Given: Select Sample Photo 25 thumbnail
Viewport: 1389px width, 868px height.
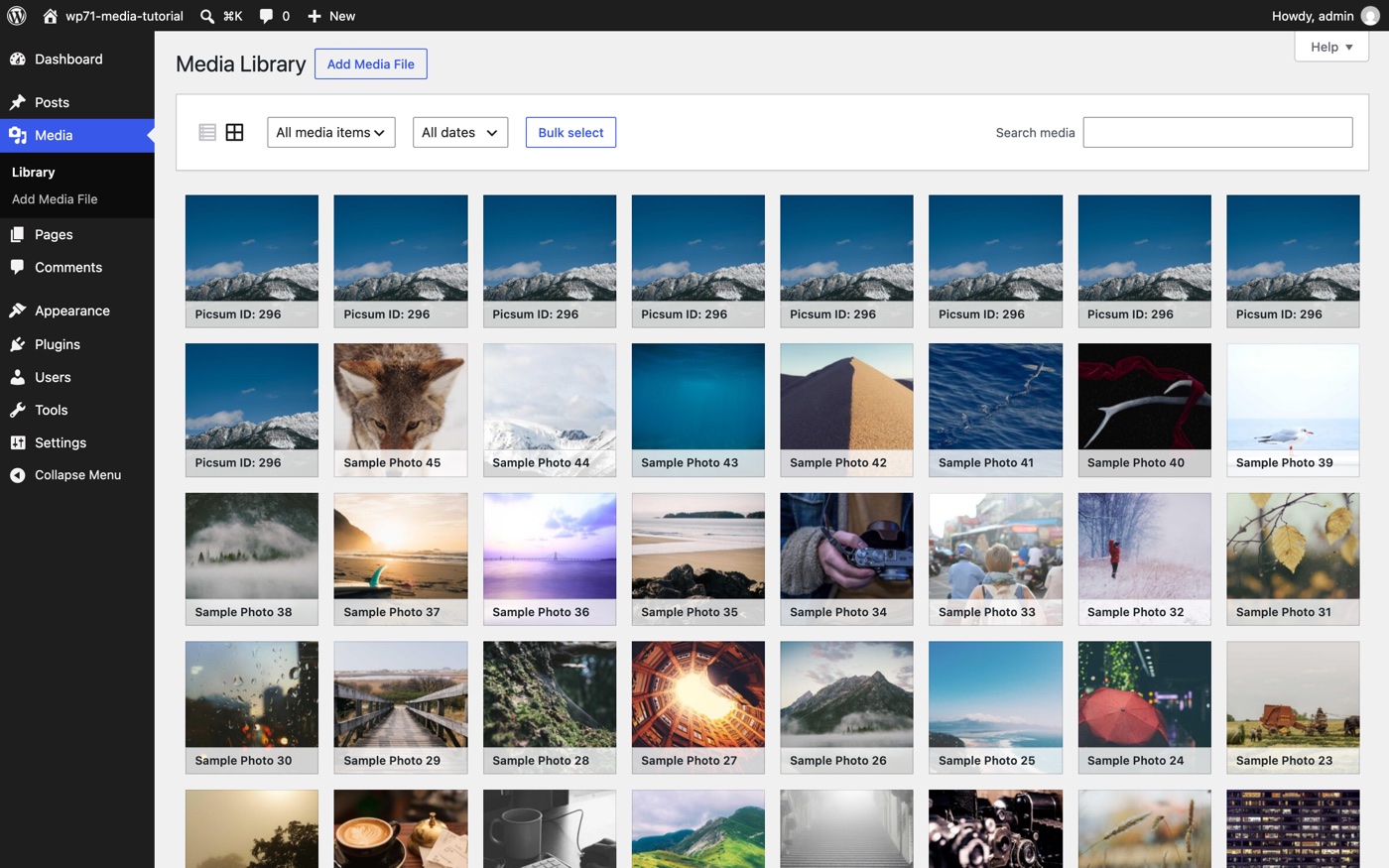Looking at the screenshot, I should pos(996,707).
